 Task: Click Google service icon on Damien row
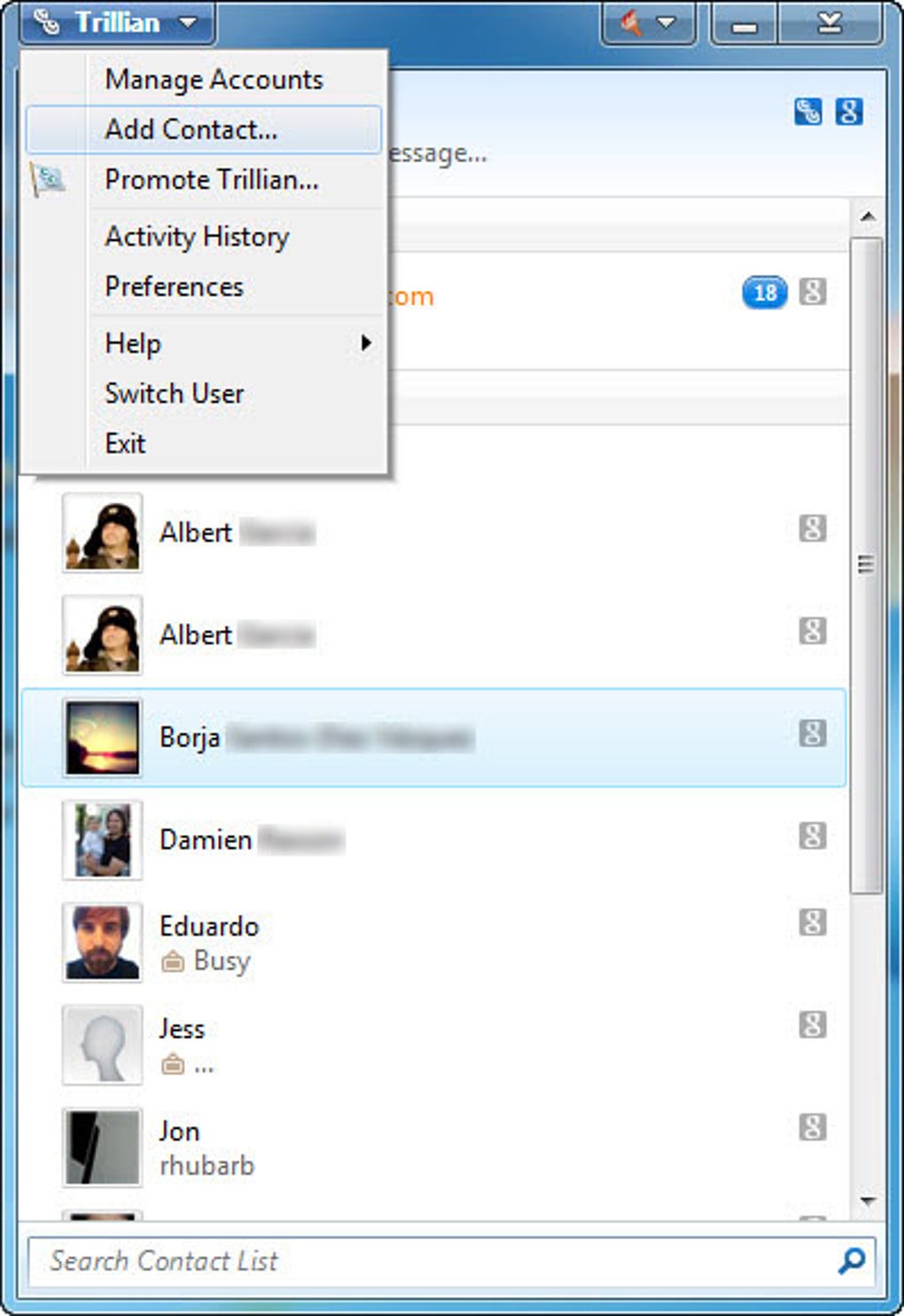click(x=813, y=836)
